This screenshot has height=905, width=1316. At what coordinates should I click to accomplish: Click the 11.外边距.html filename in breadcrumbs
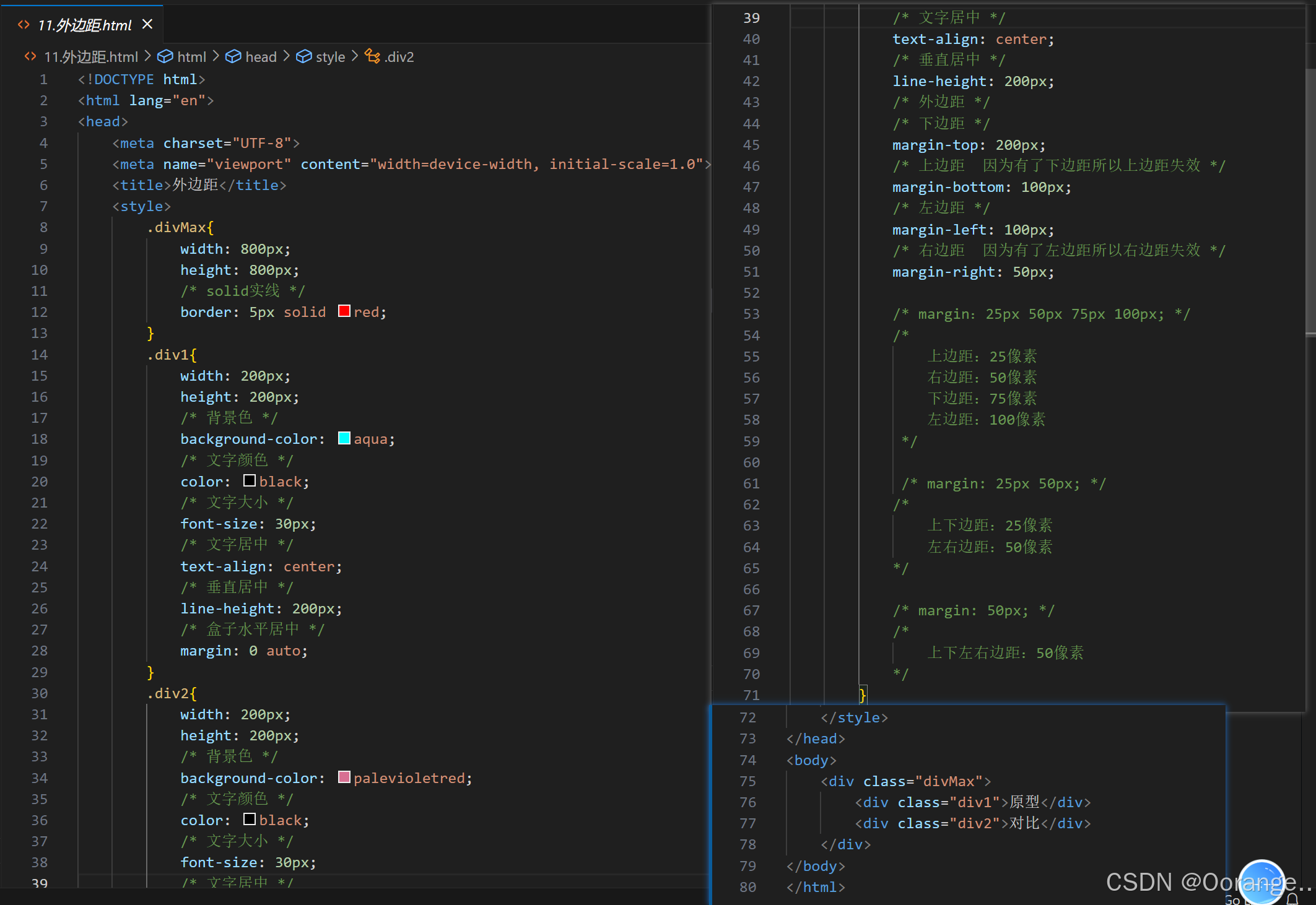click(x=91, y=57)
